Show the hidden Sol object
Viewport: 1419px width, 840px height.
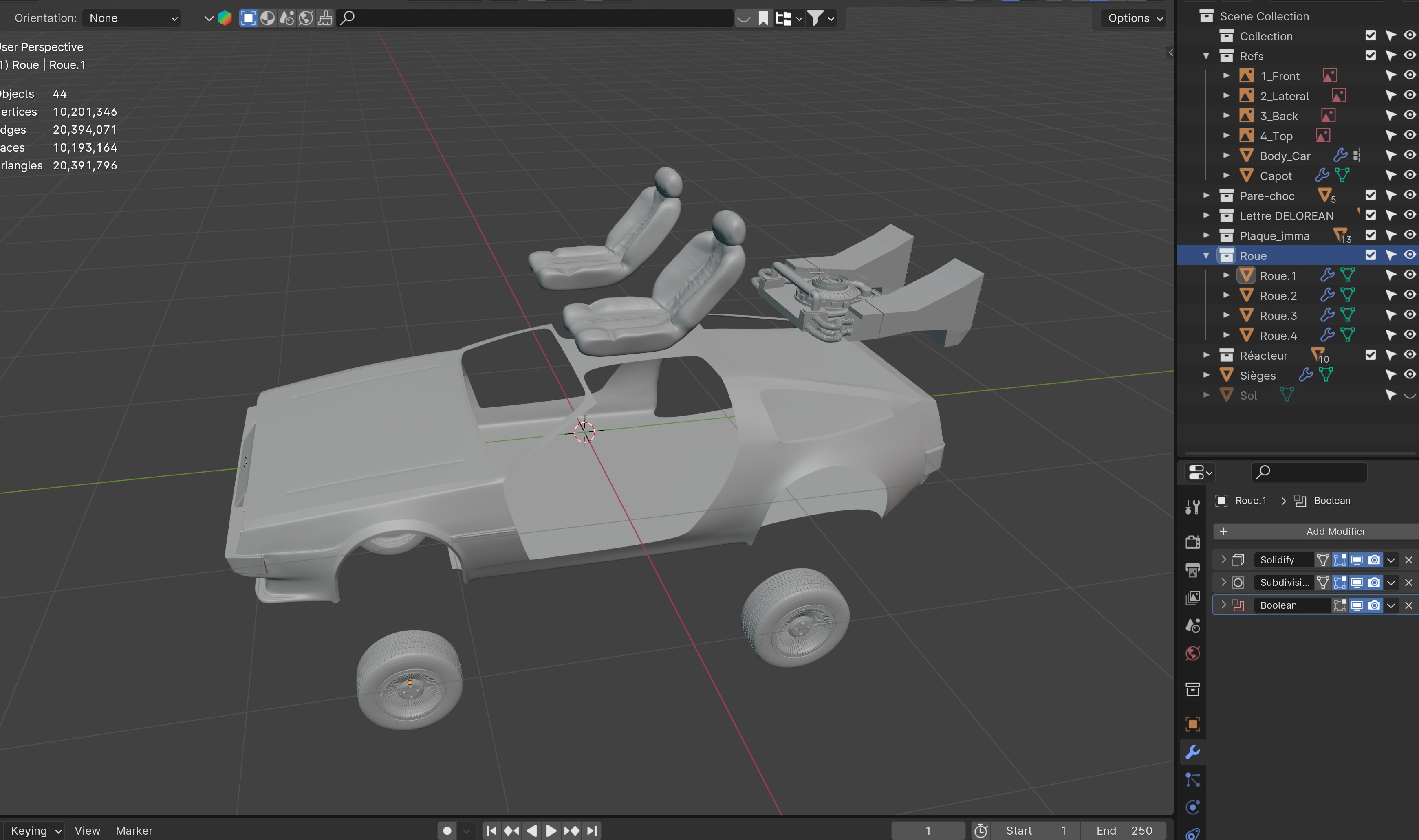1409,395
